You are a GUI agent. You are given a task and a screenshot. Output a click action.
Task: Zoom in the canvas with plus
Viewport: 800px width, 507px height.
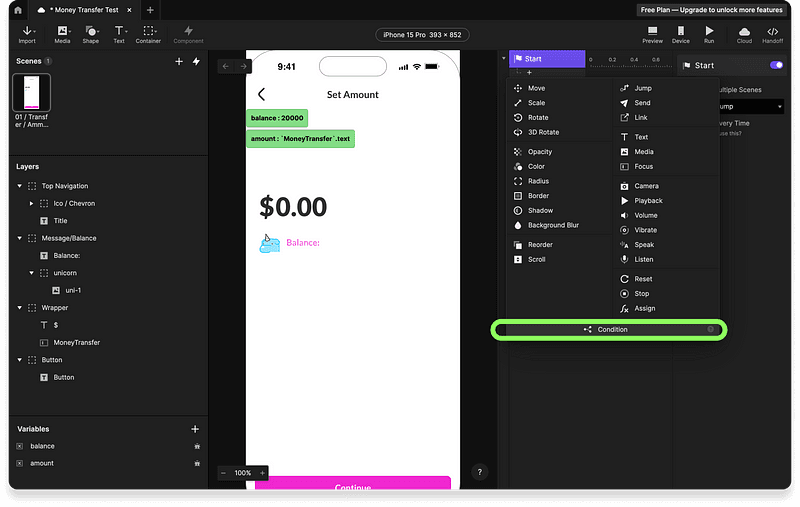click(x=262, y=473)
